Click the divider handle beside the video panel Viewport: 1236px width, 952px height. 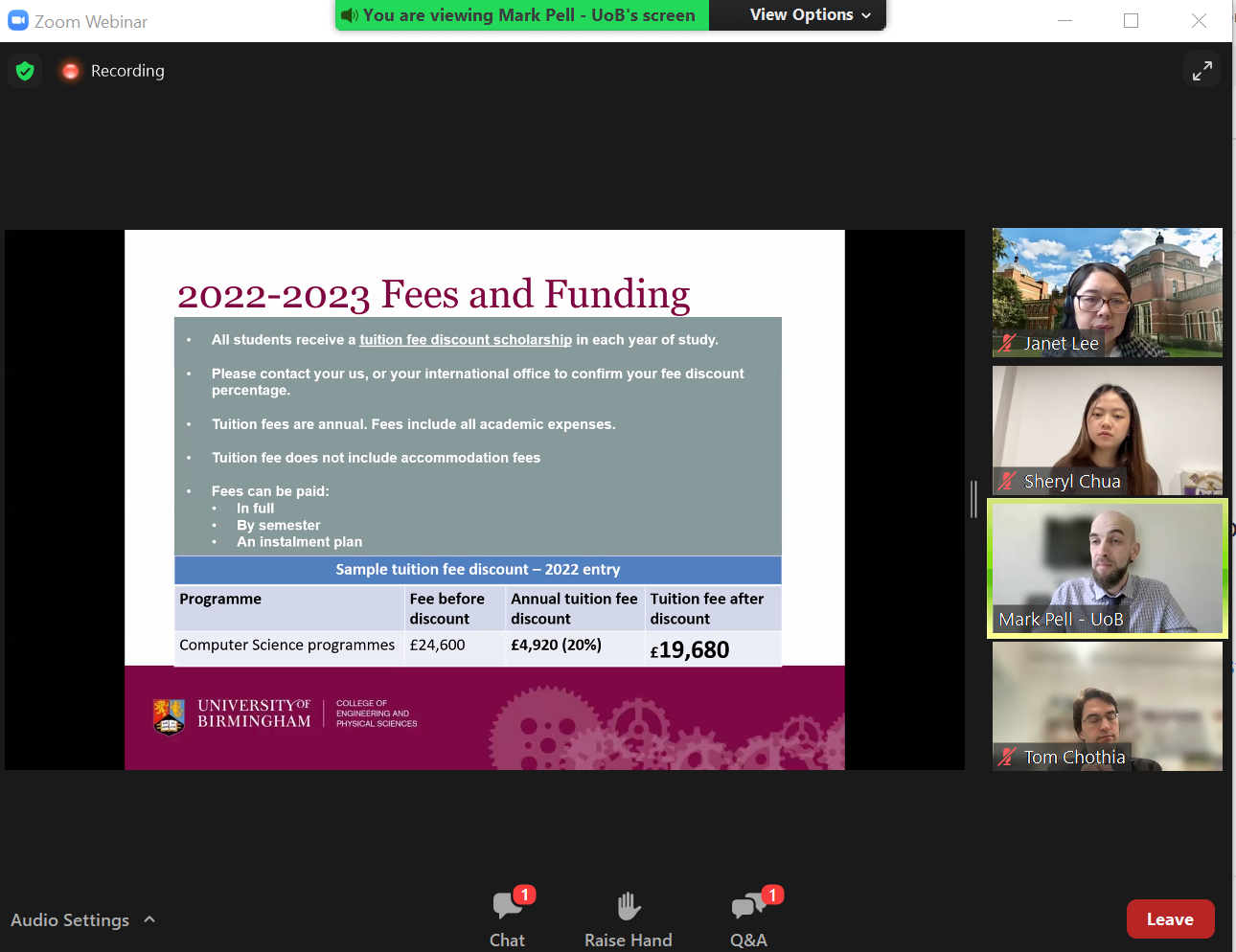(973, 499)
